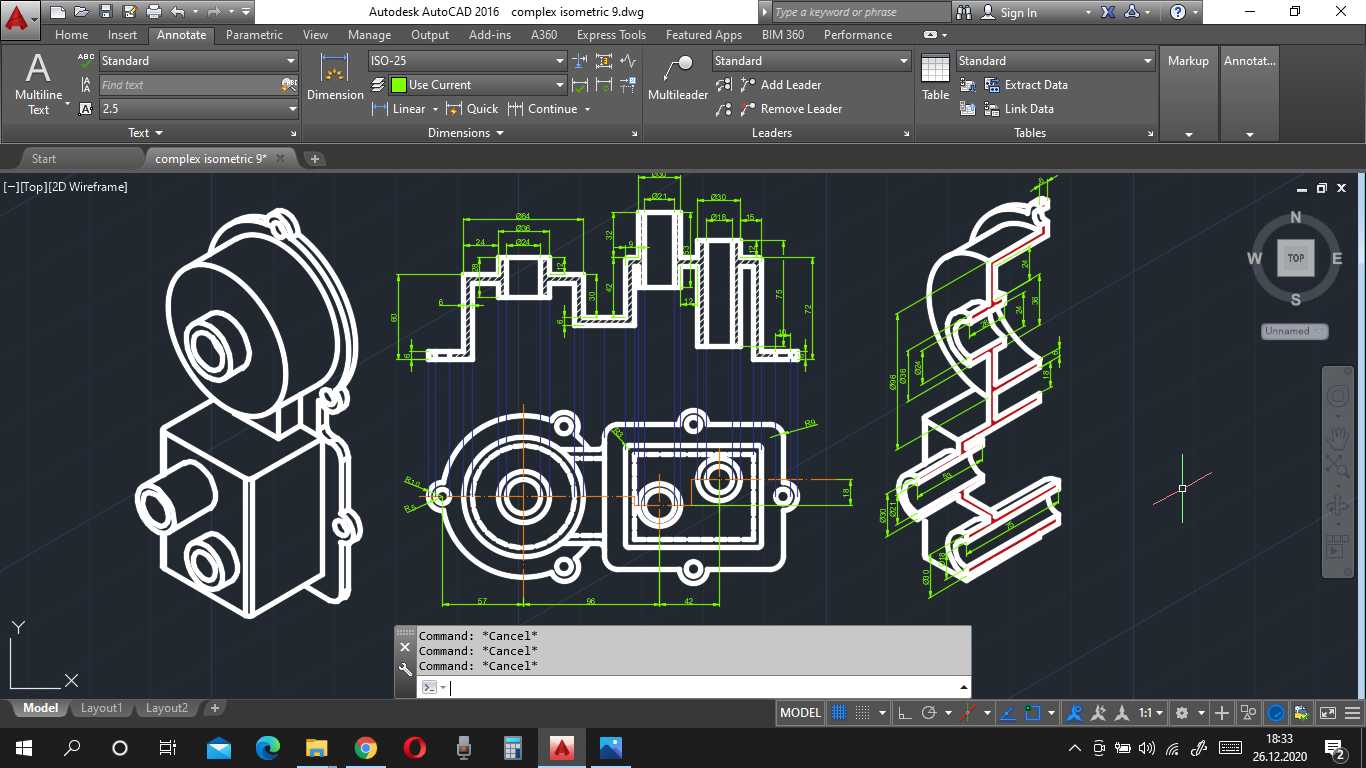Expand the Text panel title
The image size is (1366, 768).
click(146, 132)
